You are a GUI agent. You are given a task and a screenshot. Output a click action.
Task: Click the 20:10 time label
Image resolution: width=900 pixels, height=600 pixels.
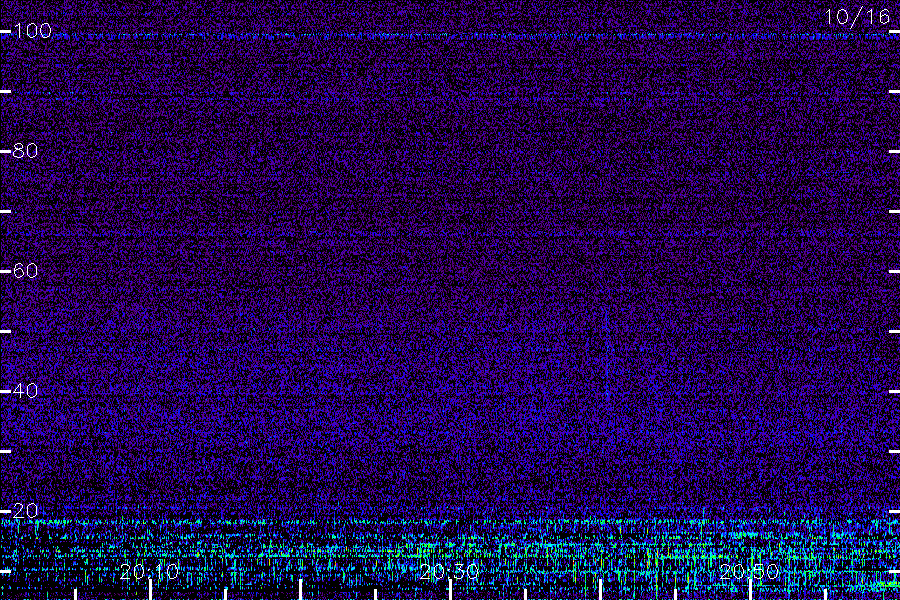[150, 572]
